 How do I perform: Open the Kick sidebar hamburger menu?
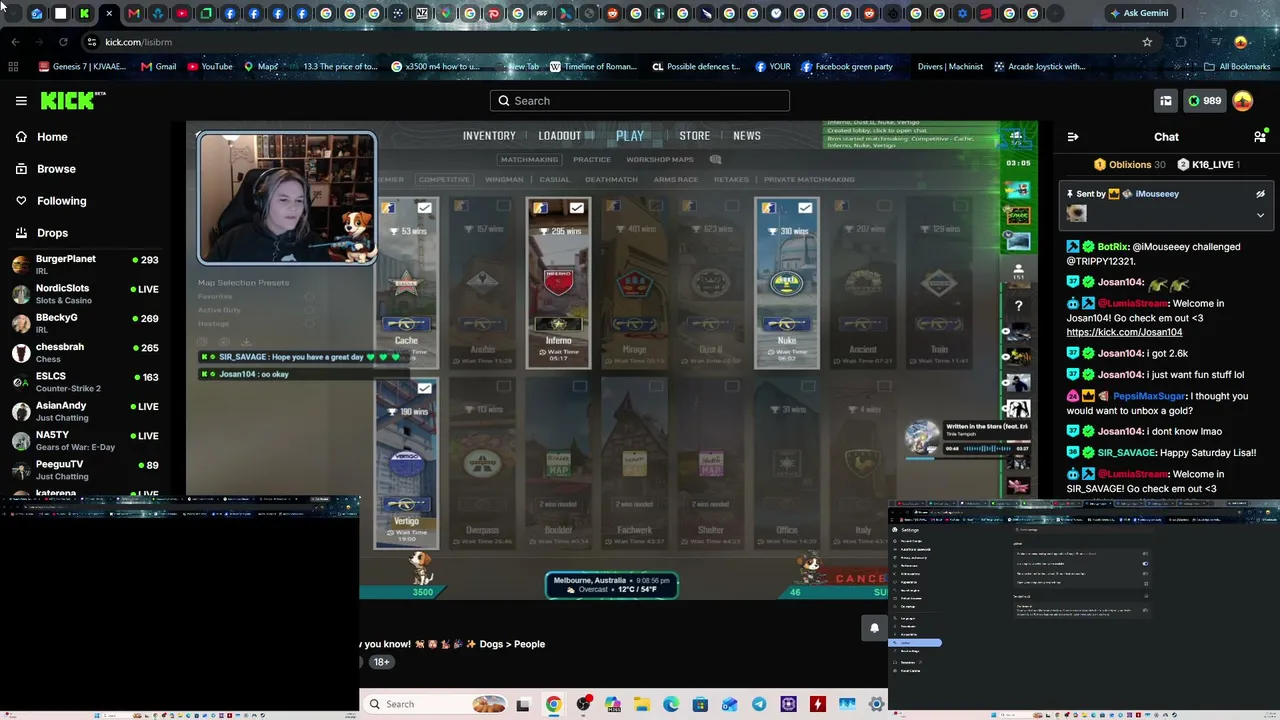click(x=21, y=101)
